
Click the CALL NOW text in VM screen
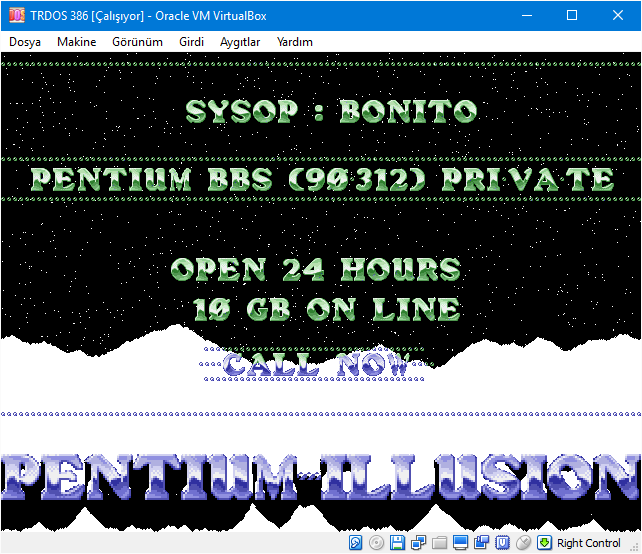pos(316,364)
